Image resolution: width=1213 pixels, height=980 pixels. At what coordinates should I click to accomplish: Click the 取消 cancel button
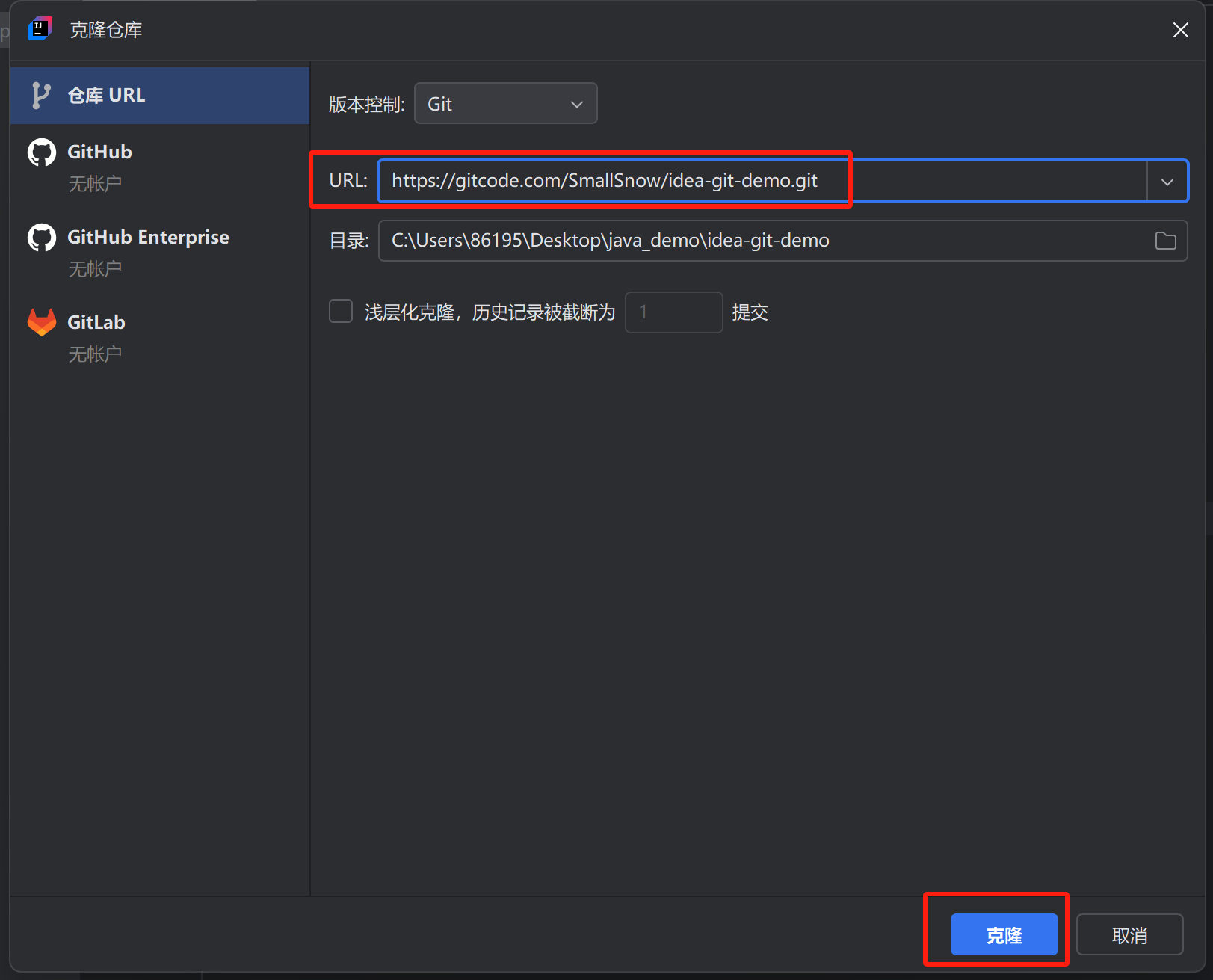[1129, 934]
